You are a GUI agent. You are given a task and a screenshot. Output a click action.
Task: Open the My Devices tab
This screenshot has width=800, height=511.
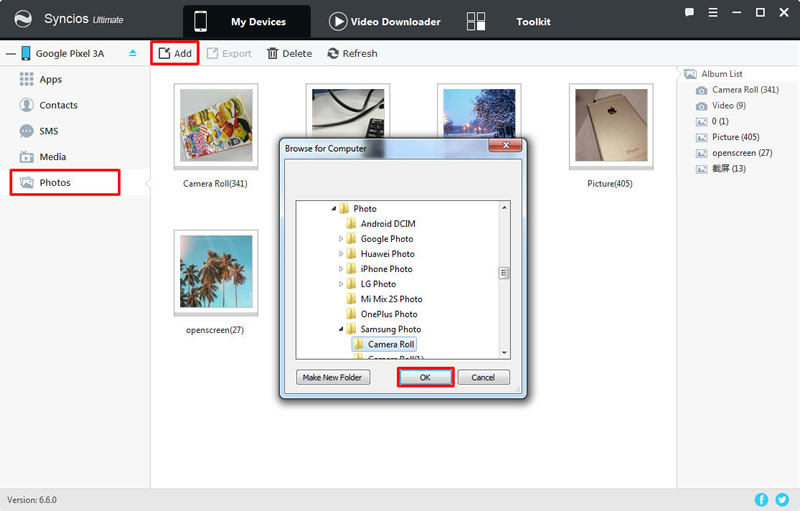click(x=246, y=21)
